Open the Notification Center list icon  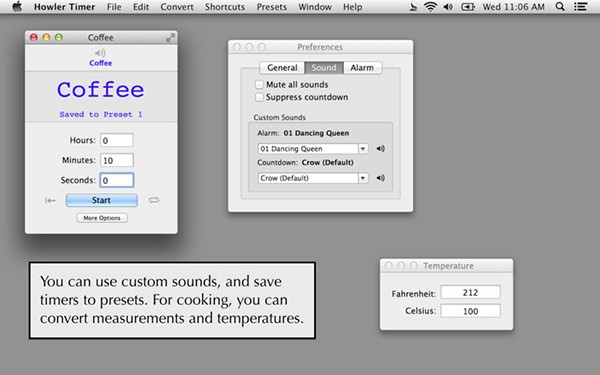click(x=580, y=7)
